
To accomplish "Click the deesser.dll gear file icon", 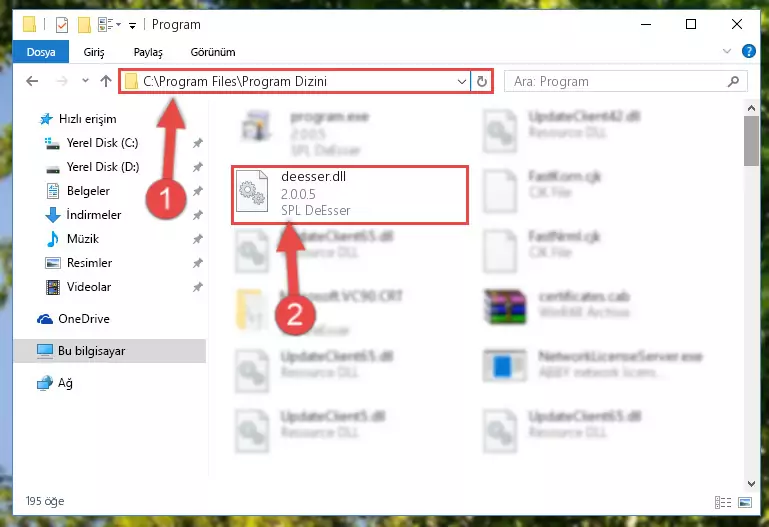I will 252,191.
